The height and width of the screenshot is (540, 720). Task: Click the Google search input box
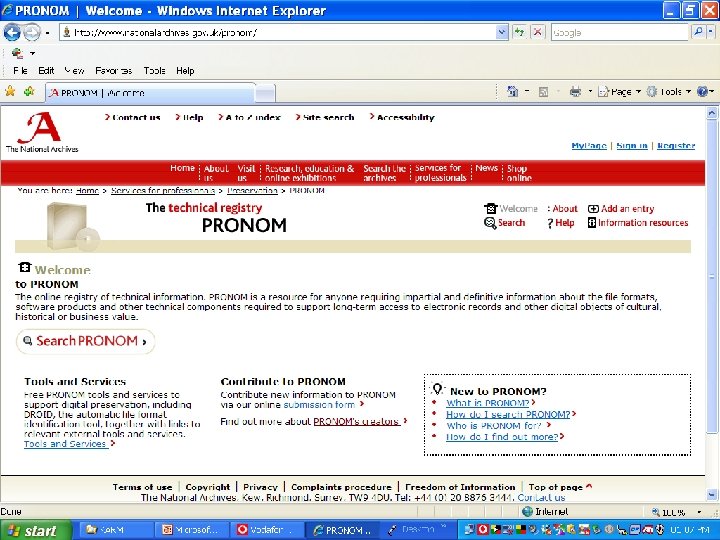pyautogui.click(x=621, y=32)
